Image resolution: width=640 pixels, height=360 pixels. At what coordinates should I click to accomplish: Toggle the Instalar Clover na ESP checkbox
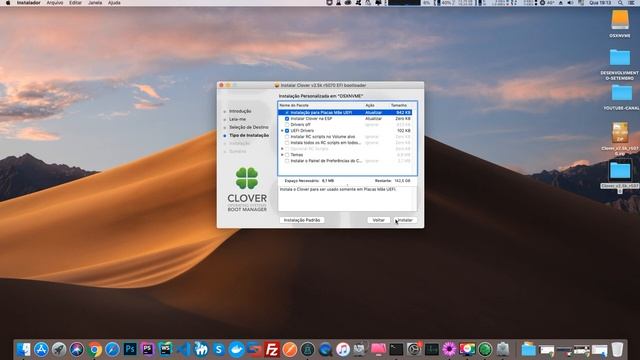287,118
